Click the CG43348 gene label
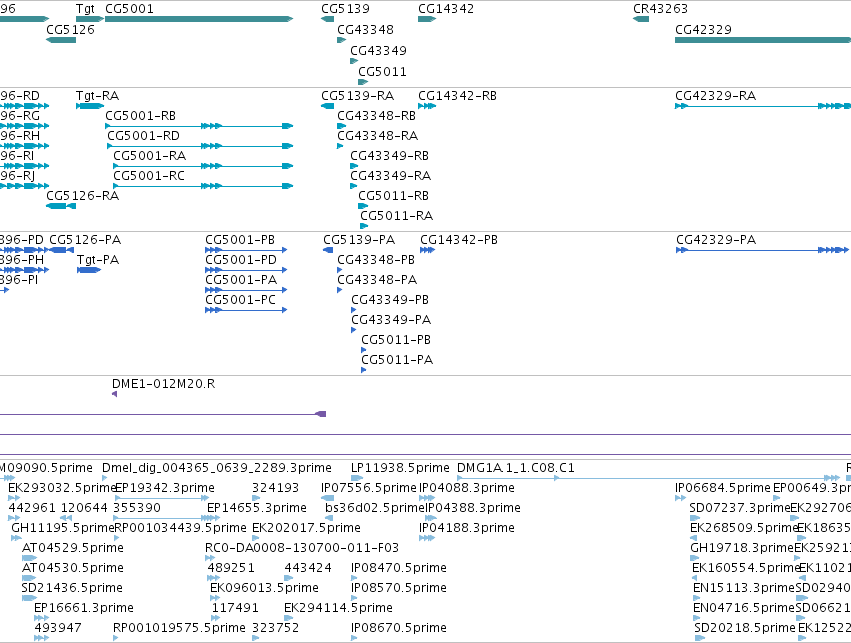Screen dimensions: 851x643 tap(365, 30)
